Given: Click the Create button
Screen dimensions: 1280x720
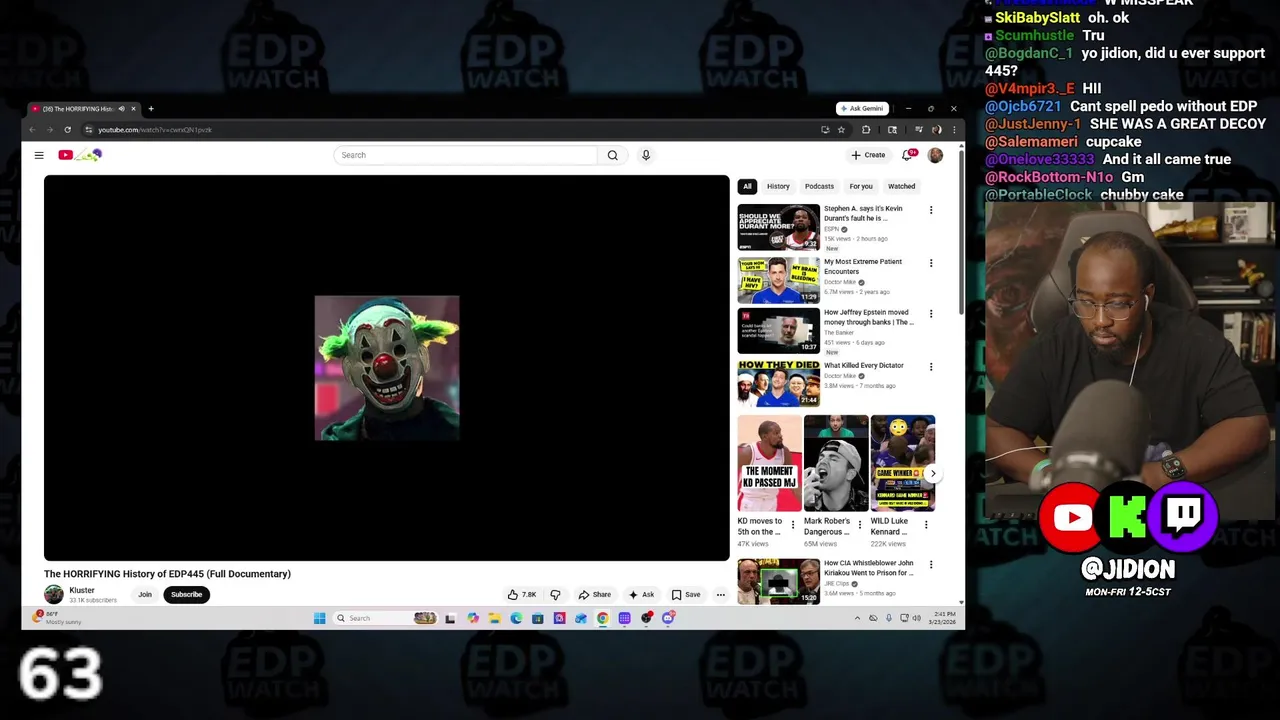Looking at the screenshot, I should (x=868, y=155).
